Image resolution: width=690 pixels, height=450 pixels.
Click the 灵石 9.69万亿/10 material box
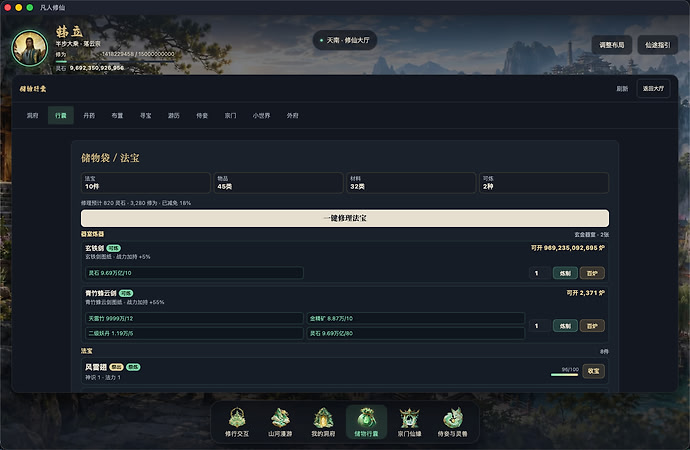194,273
